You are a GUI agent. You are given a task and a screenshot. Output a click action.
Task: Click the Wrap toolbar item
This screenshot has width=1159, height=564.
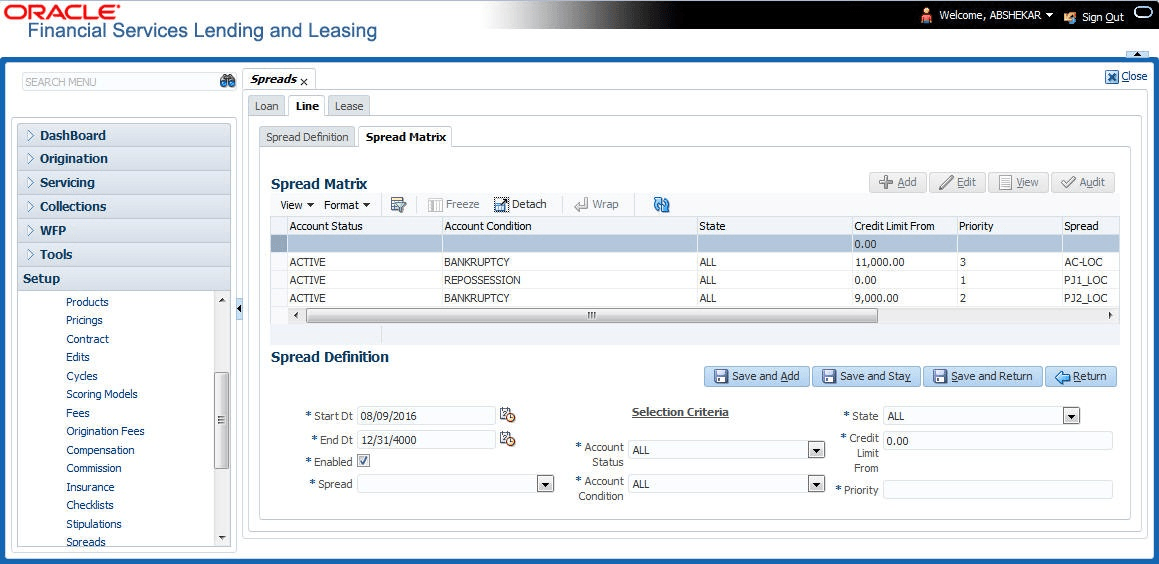pyautogui.click(x=597, y=205)
